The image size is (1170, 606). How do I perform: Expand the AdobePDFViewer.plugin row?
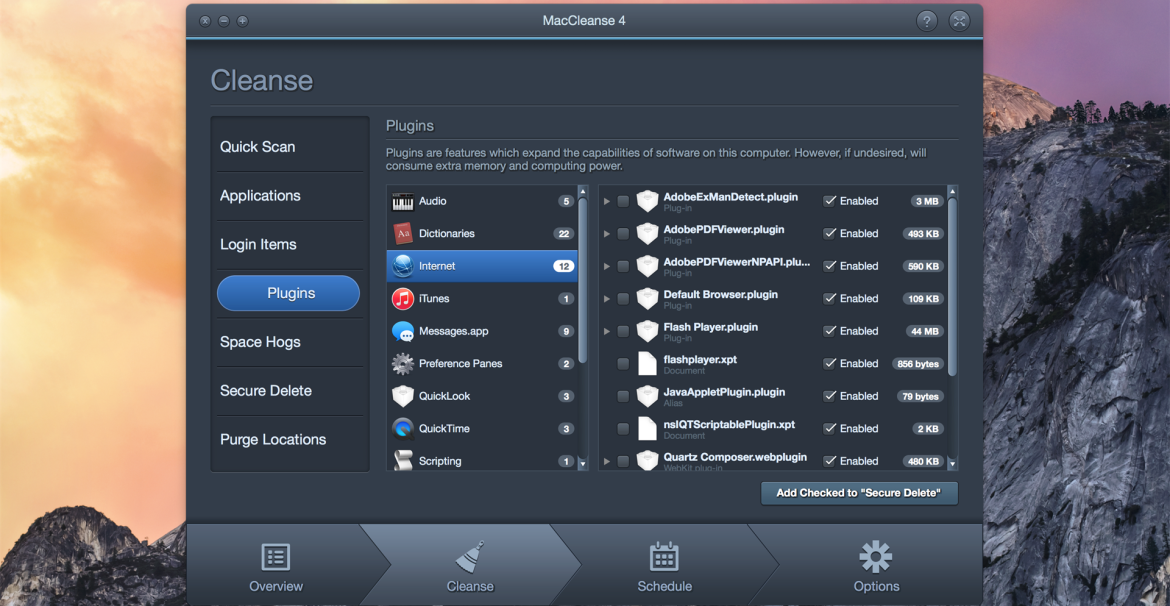pos(607,234)
